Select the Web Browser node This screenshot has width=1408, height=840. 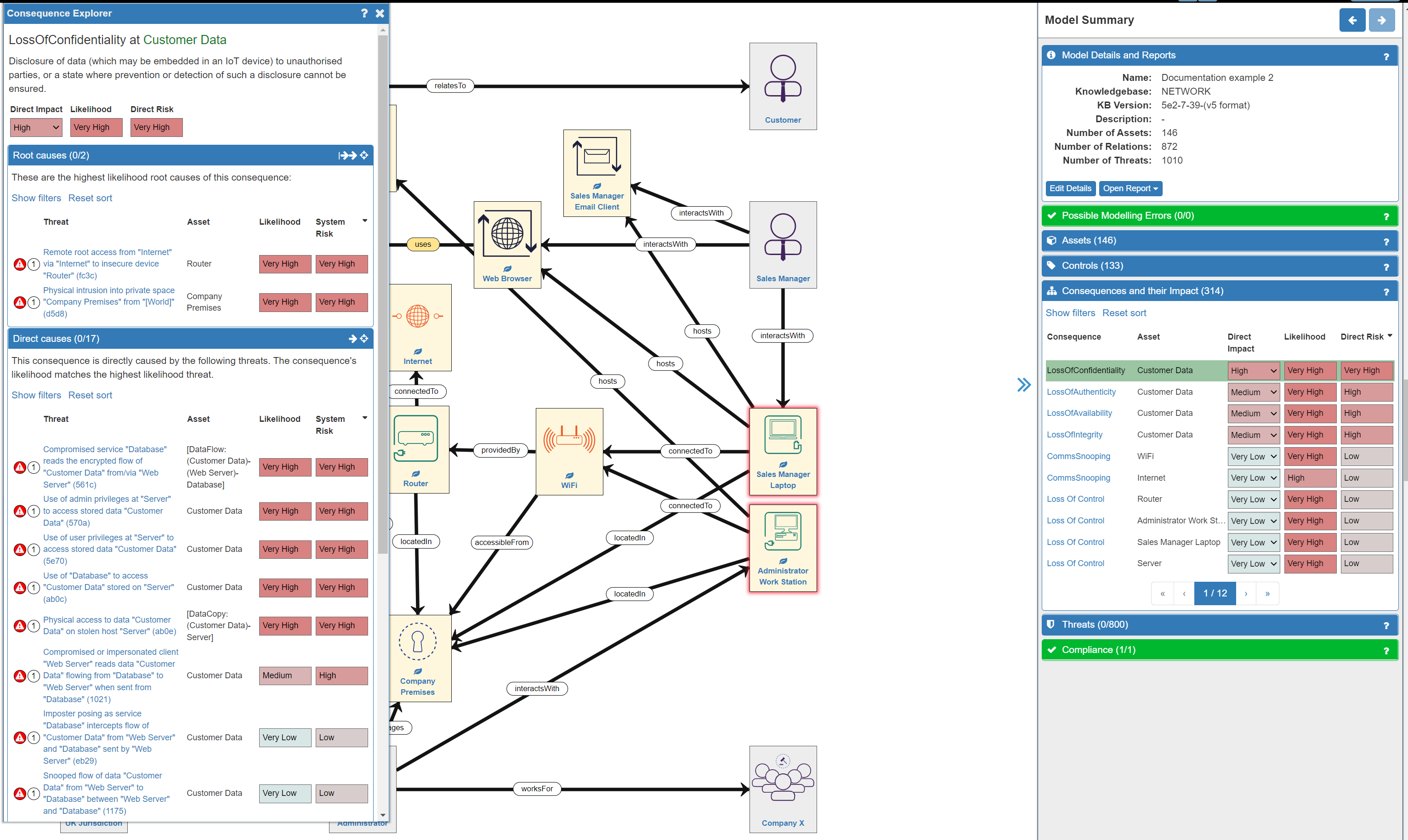[507, 245]
